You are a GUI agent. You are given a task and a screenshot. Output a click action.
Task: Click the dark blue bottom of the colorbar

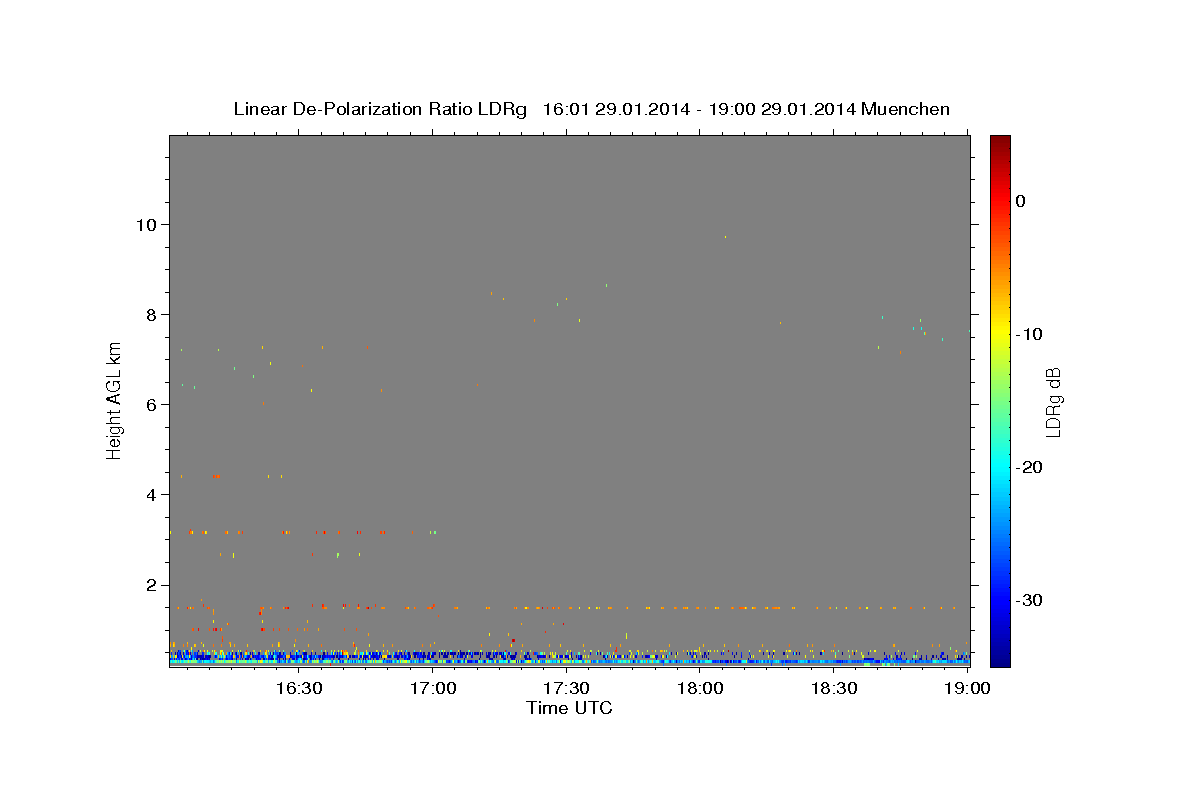coord(1000,655)
